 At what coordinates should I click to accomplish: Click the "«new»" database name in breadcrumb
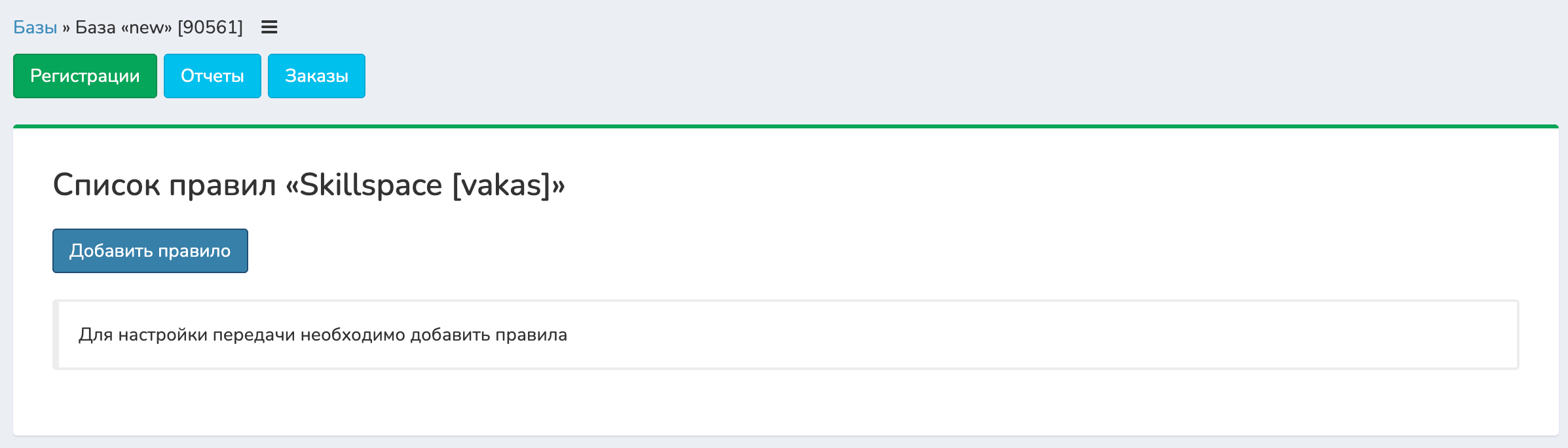[146, 28]
